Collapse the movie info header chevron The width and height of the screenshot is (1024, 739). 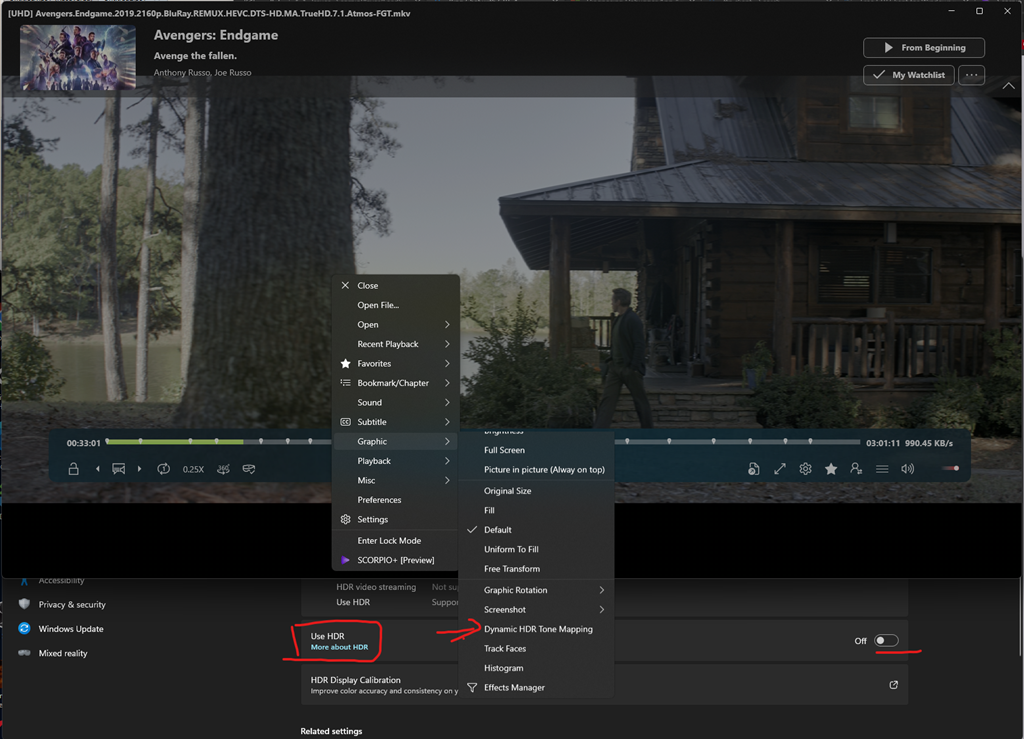pyautogui.click(x=1008, y=87)
